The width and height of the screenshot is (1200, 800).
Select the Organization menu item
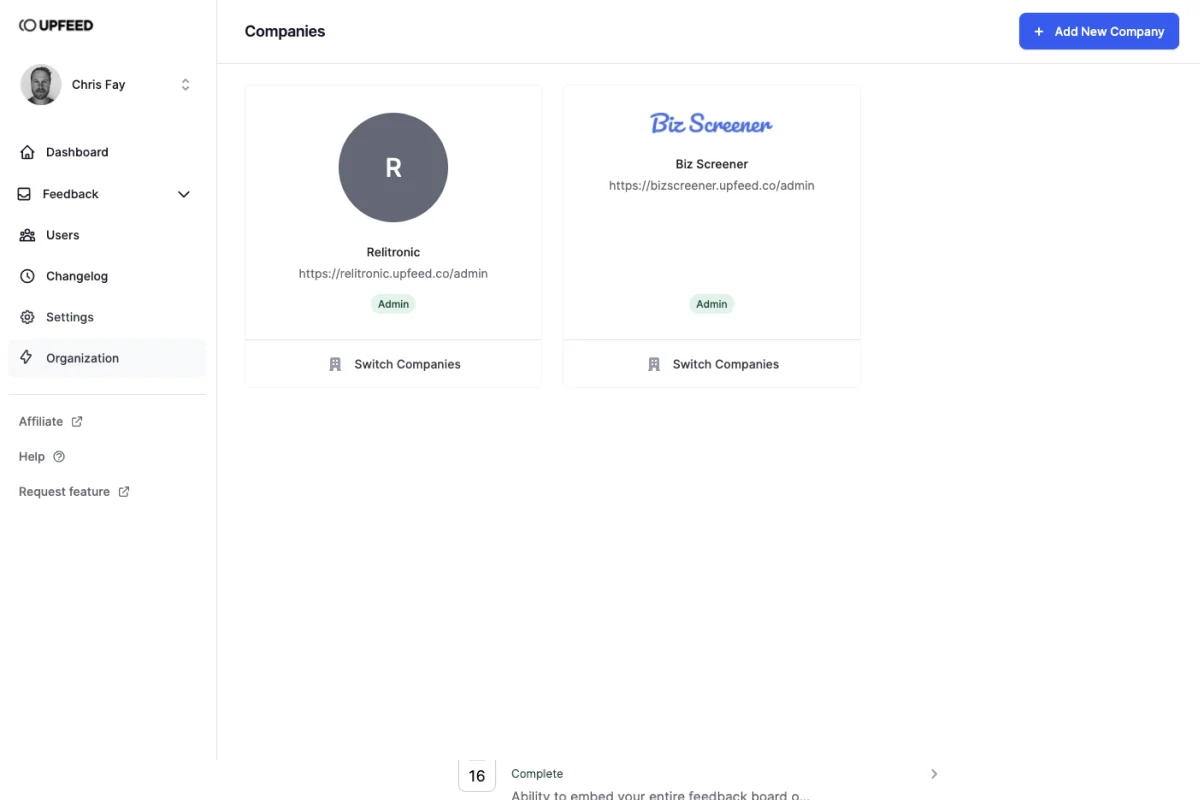107,358
